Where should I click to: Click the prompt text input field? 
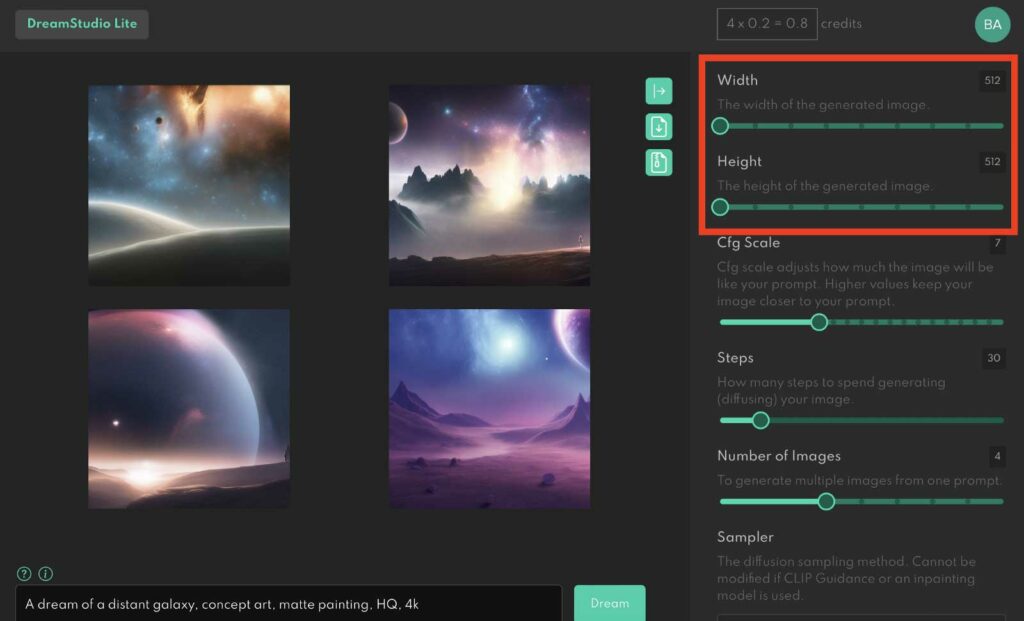[288, 603]
